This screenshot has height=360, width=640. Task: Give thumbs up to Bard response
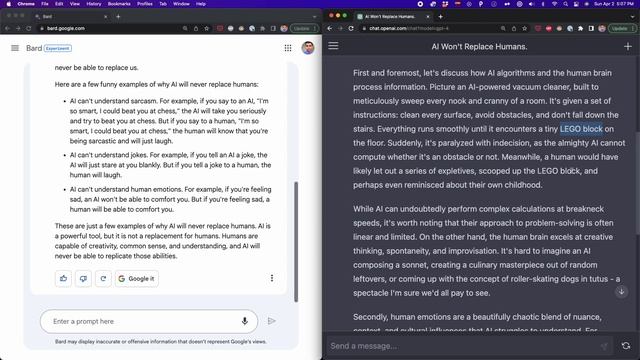[63, 278]
